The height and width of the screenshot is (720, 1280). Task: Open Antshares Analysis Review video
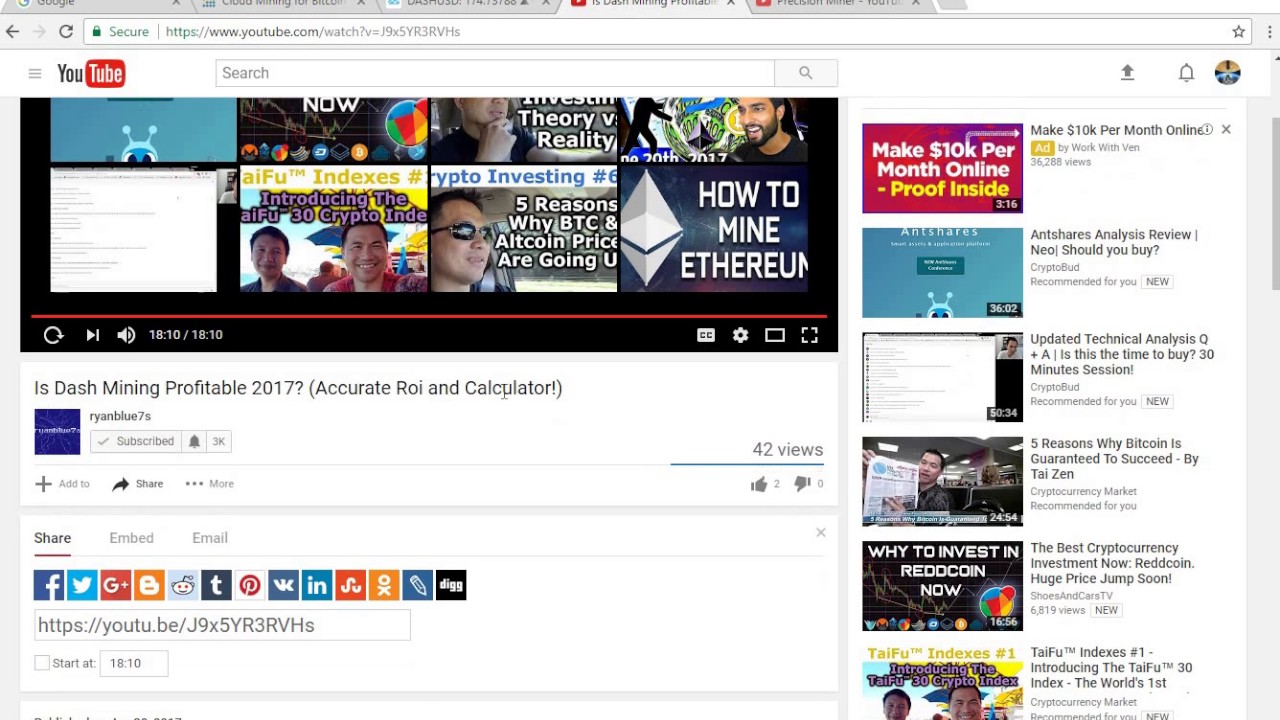point(1113,243)
